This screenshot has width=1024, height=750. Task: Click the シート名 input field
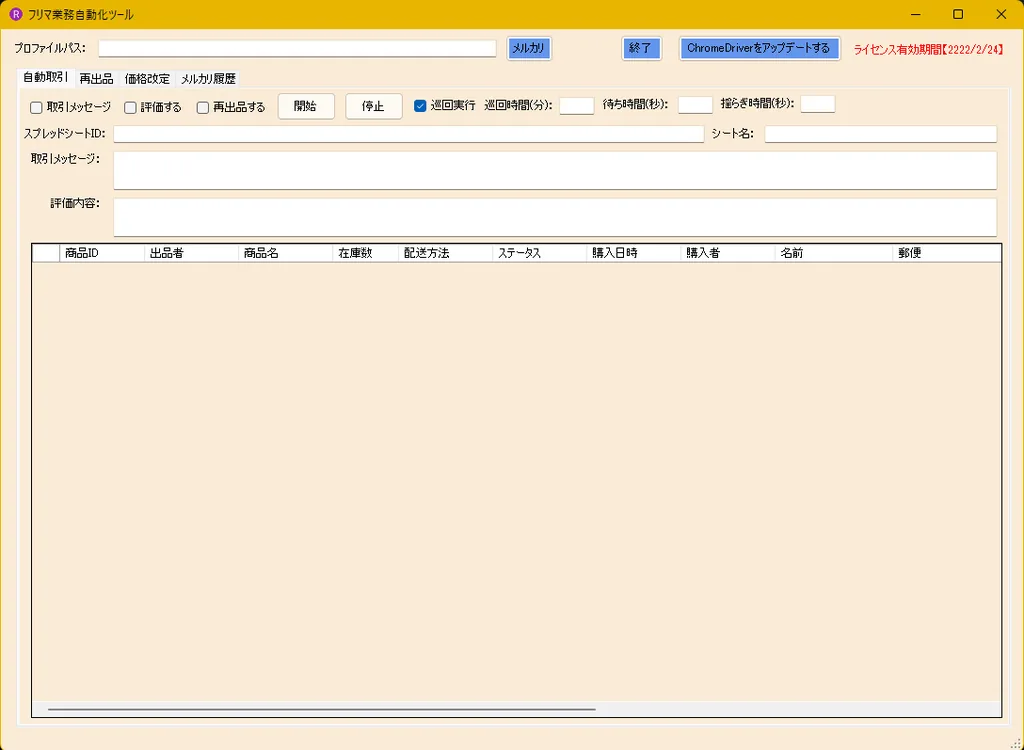(881, 134)
